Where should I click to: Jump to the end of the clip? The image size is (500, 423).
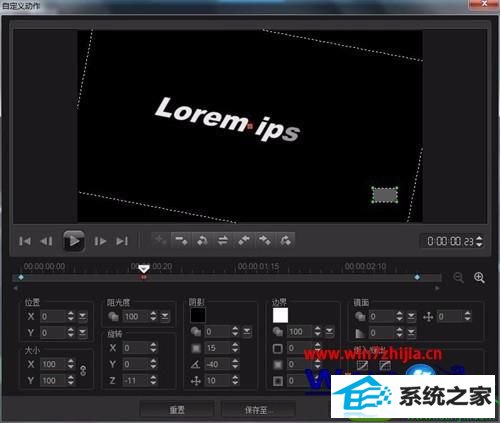(x=122, y=241)
